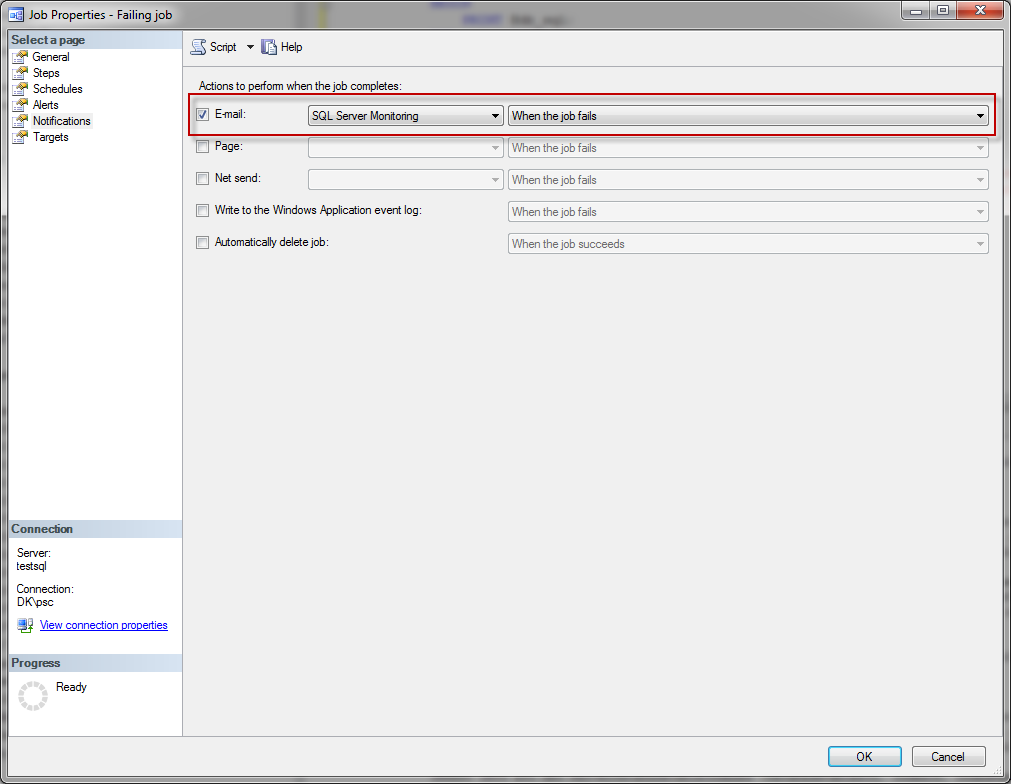Click 'Actions to perform when the job completes' label
The width and height of the screenshot is (1011, 784).
(300, 86)
